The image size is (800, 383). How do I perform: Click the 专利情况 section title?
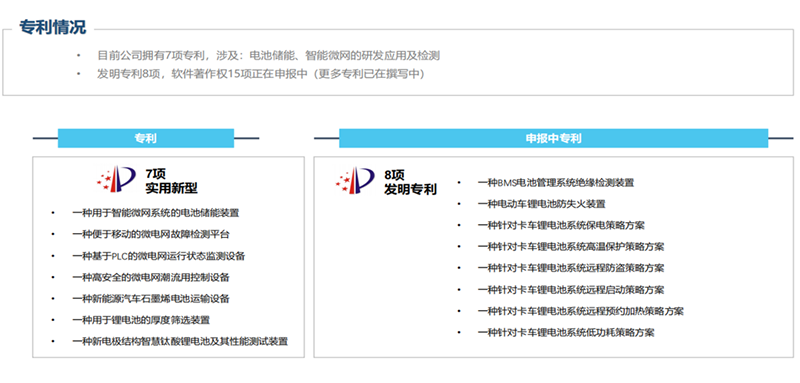pos(53,27)
